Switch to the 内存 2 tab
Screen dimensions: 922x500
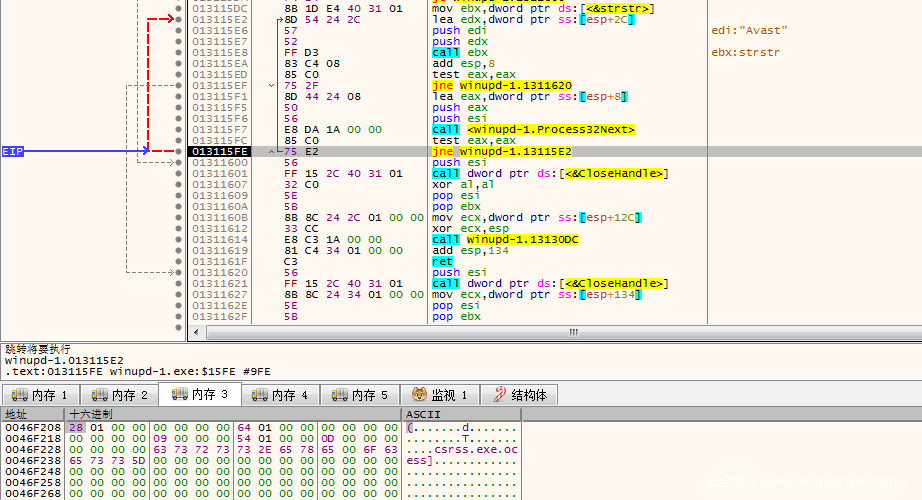119,395
